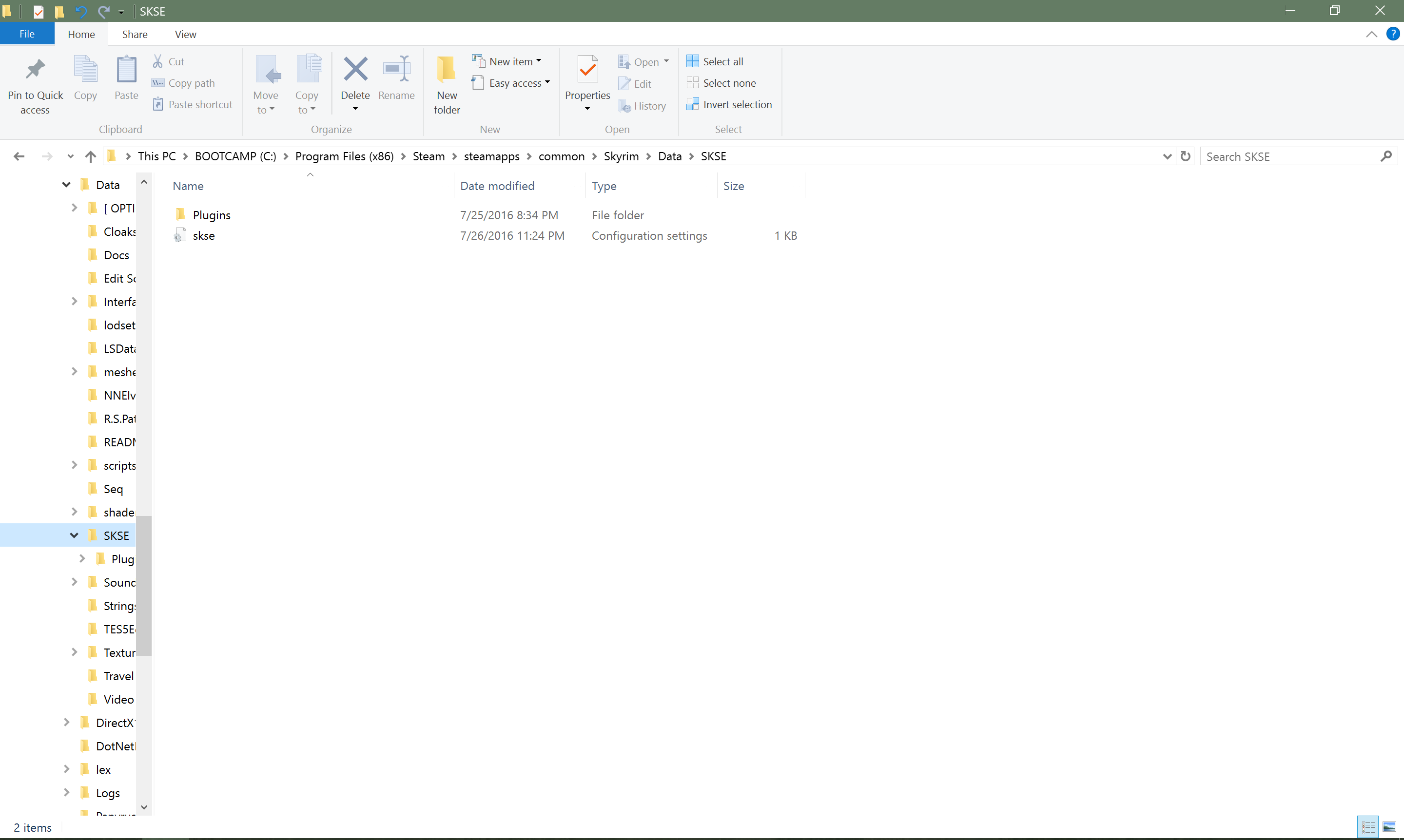Image resolution: width=1404 pixels, height=840 pixels.
Task: Expand the [ OPTI tree folder
Action: [74, 208]
